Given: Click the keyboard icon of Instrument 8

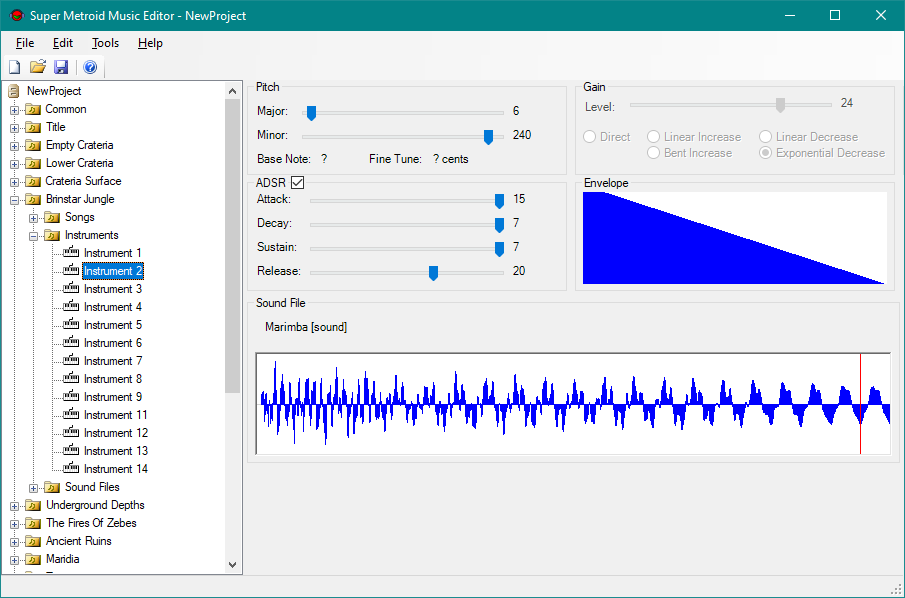Looking at the screenshot, I should point(71,378).
